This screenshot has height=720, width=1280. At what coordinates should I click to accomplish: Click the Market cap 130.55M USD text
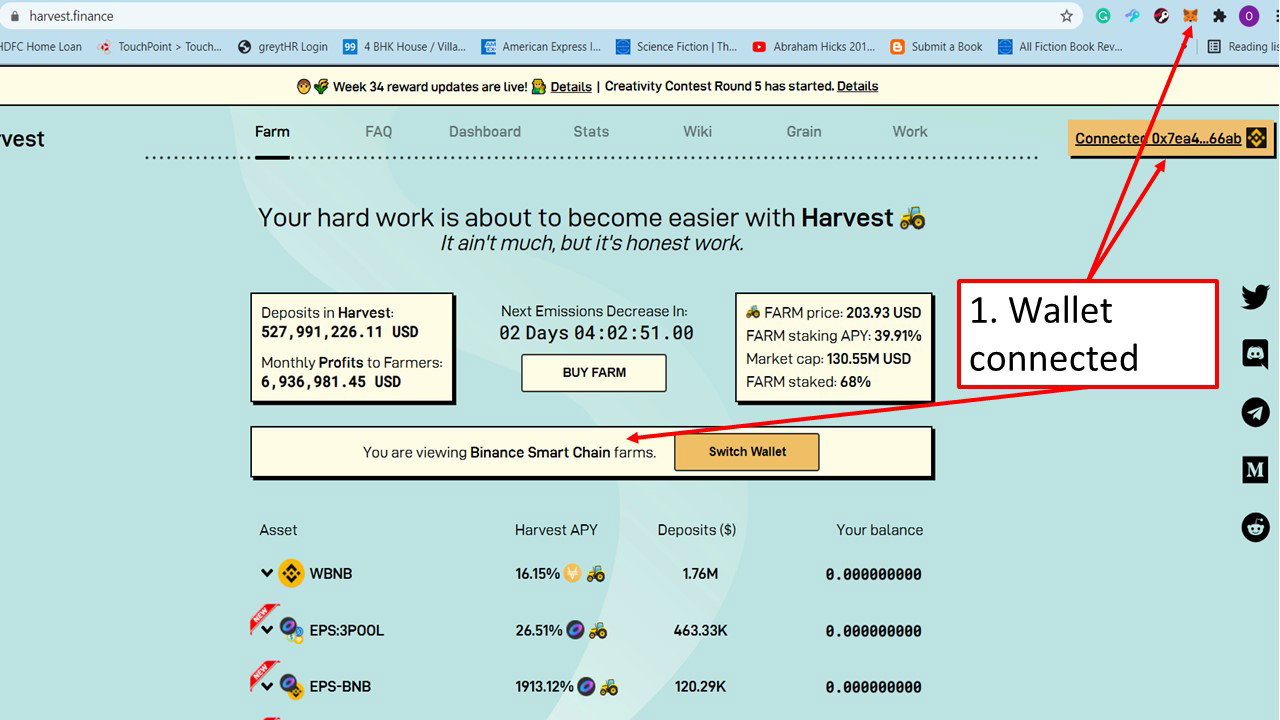coord(829,359)
